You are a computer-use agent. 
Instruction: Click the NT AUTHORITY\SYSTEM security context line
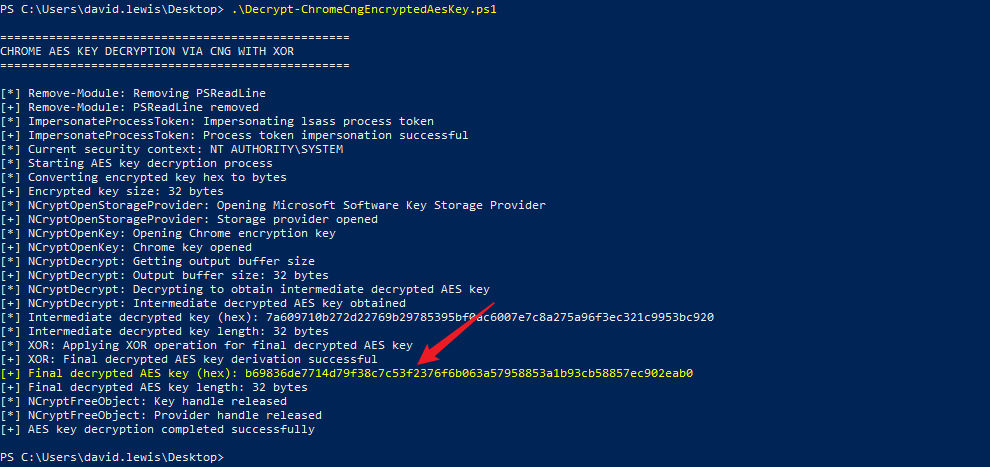pos(172,150)
